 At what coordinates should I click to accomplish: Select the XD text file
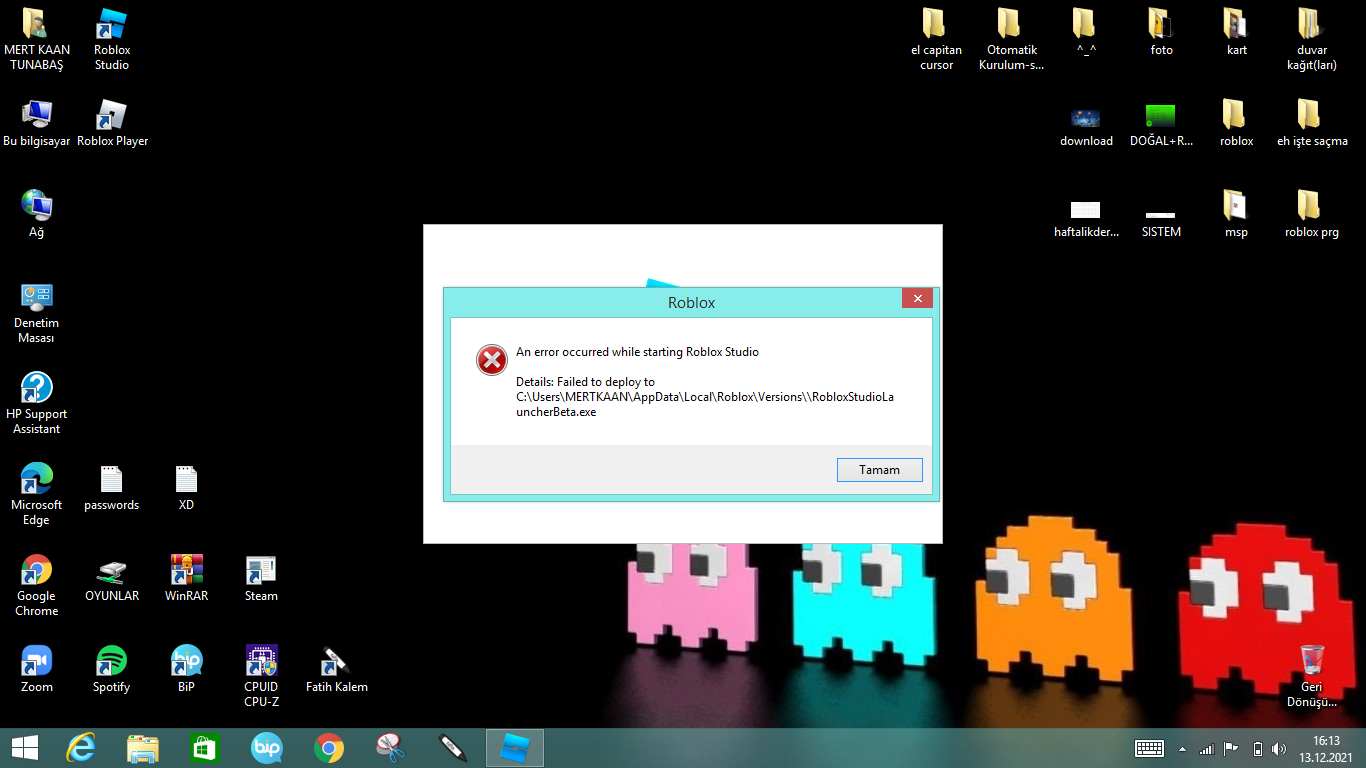(x=186, y=488)
